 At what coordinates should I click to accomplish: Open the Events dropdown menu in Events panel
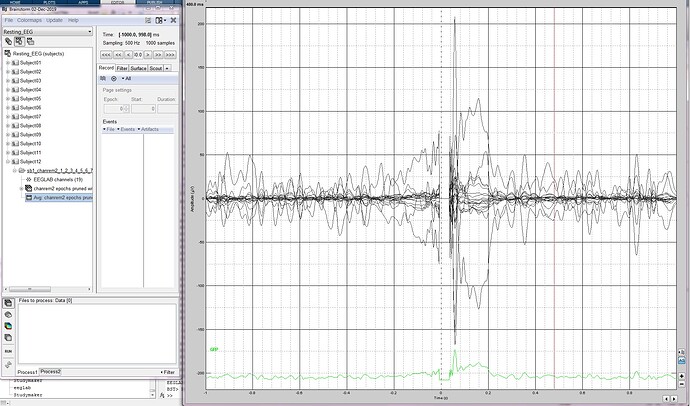coord(126,129)
